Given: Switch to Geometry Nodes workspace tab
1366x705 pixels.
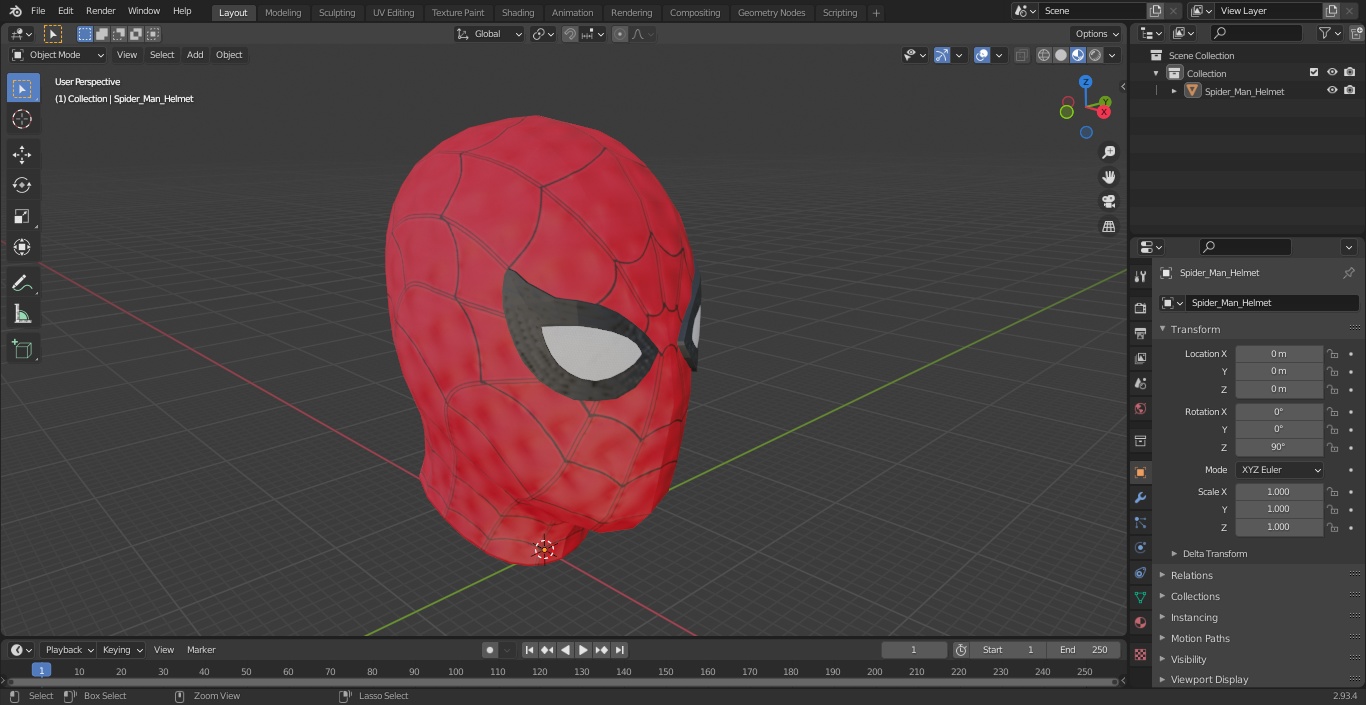Looking at the screenshot, I should [x=771, y=12].
